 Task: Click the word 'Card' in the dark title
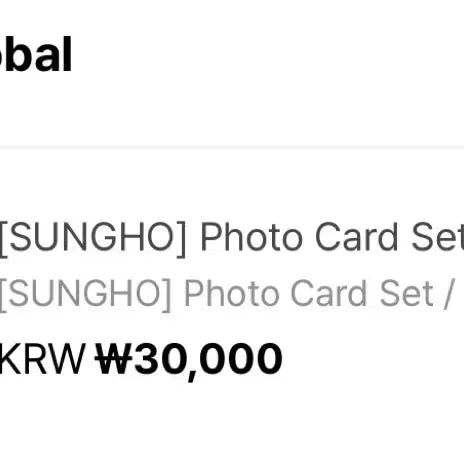(356, 237)
